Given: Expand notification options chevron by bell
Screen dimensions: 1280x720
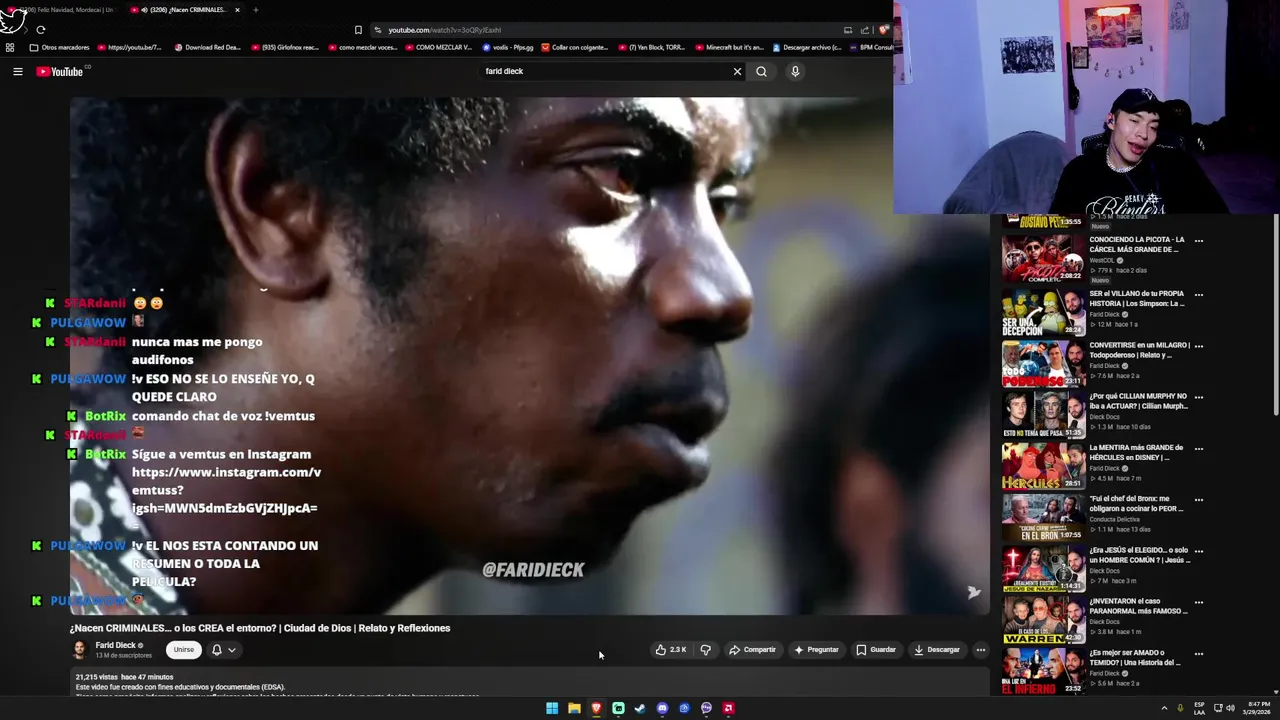Looking at the screenshot, I should (x=232, y=650).
